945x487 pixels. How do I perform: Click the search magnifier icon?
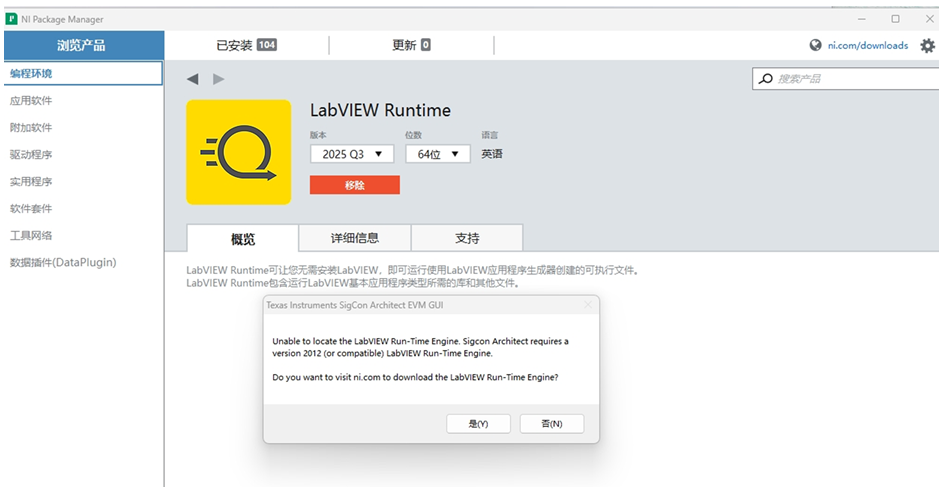tap(765, 78)
